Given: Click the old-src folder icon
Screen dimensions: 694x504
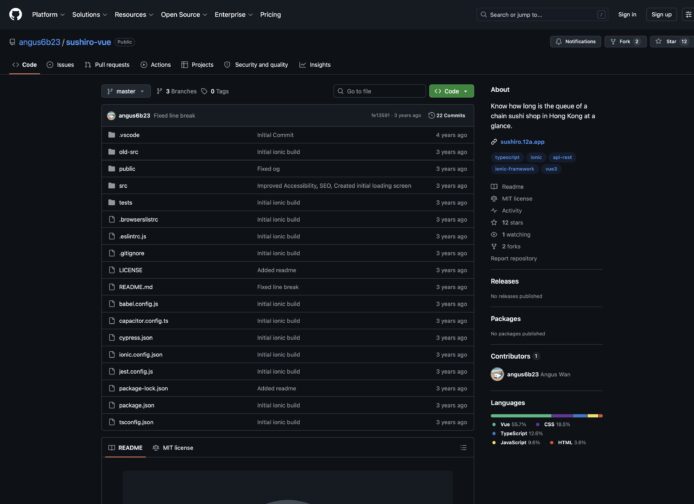Looking at the screenshot, I should tap(112, 152).
